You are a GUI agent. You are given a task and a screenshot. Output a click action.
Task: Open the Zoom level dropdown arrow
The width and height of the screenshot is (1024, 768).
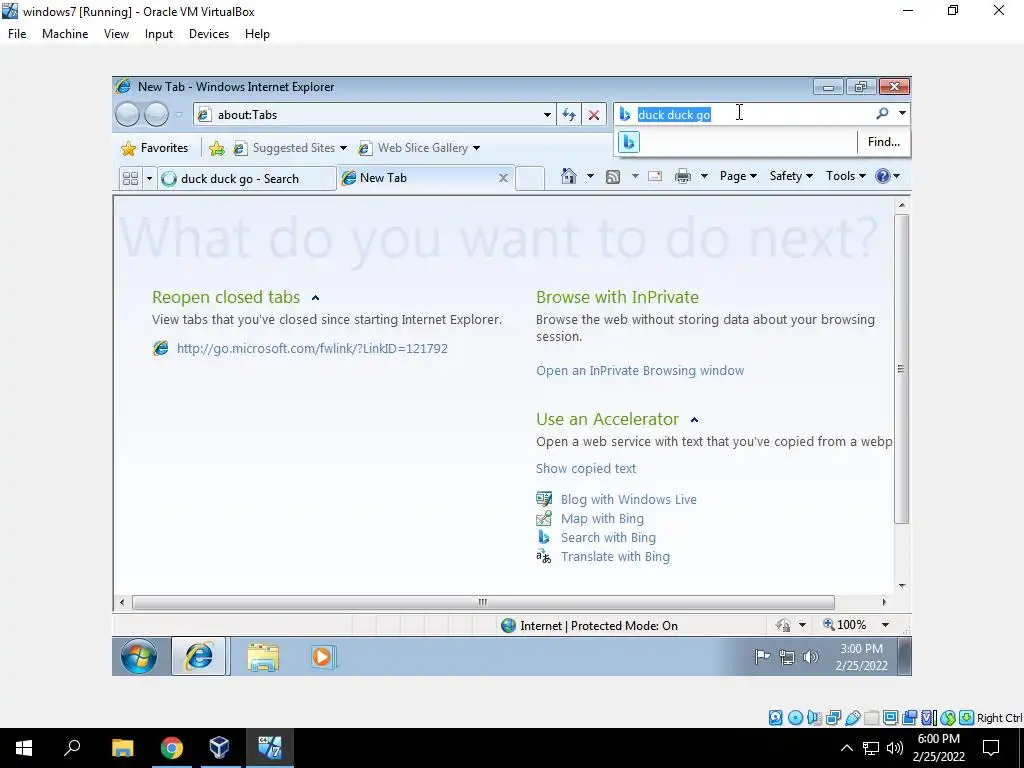click(x=885, y=625)
